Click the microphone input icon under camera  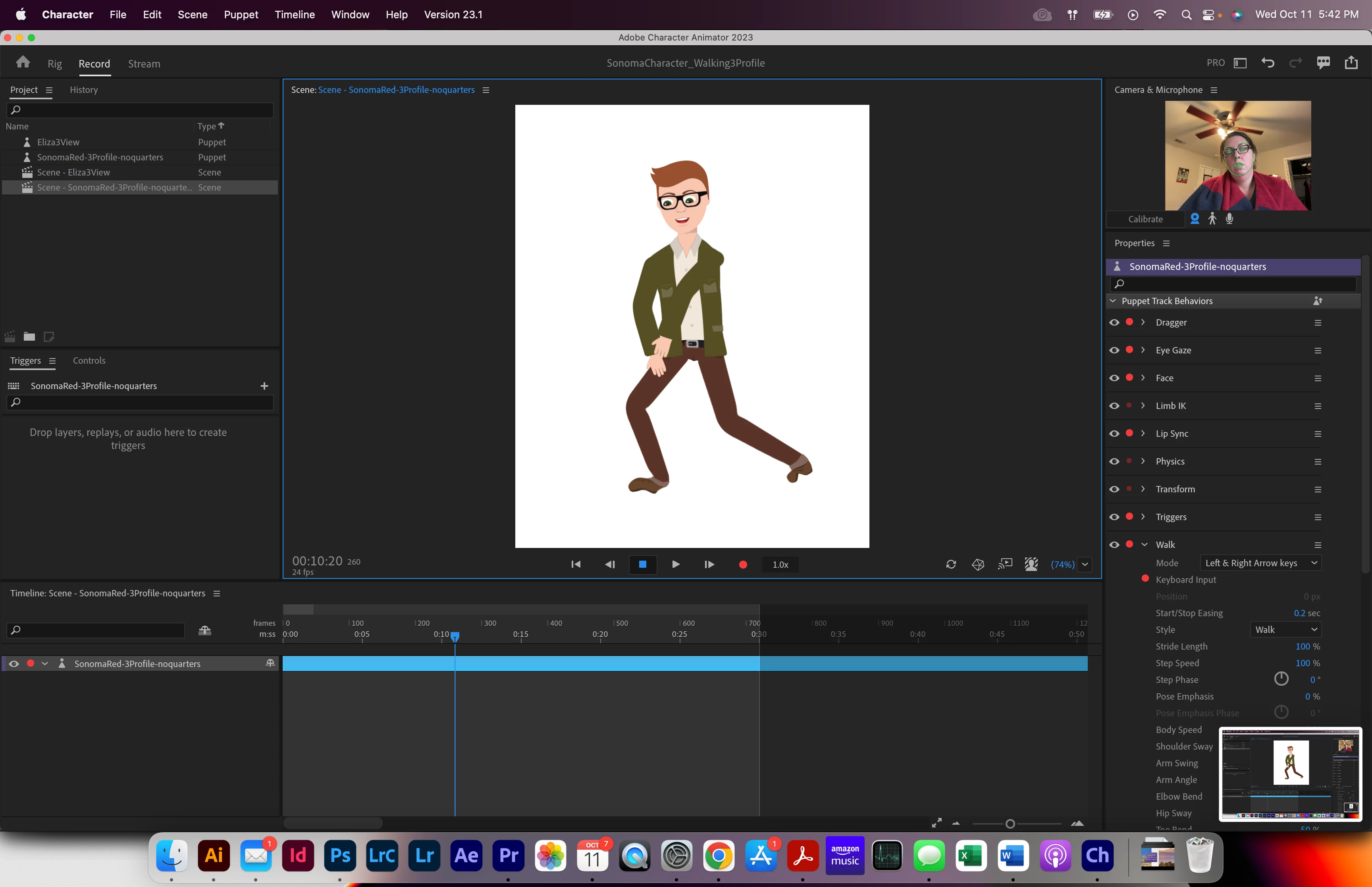coord(1229,219)
